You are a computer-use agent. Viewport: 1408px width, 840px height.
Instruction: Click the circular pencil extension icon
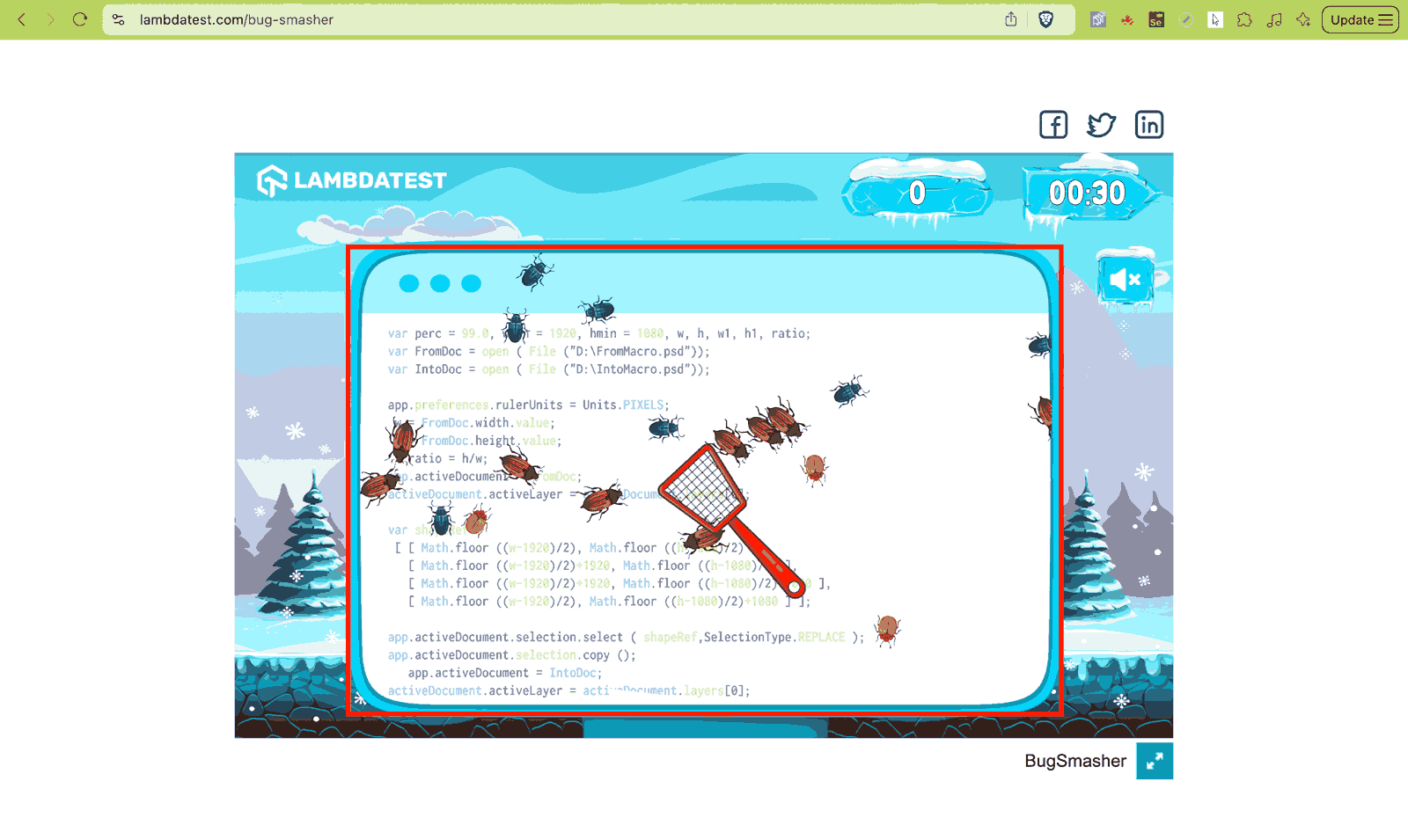[x=1186, y=19]
